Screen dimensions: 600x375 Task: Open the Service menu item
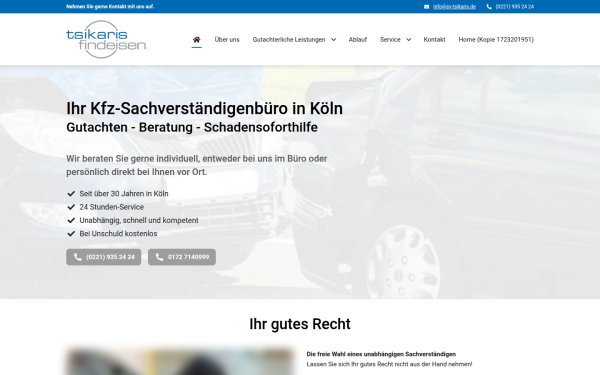coord(390,39)
